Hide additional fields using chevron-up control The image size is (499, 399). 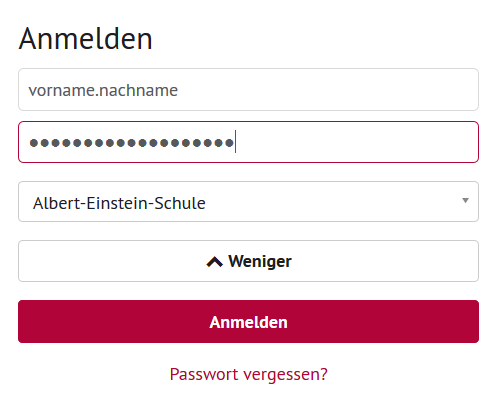[214, 262]
